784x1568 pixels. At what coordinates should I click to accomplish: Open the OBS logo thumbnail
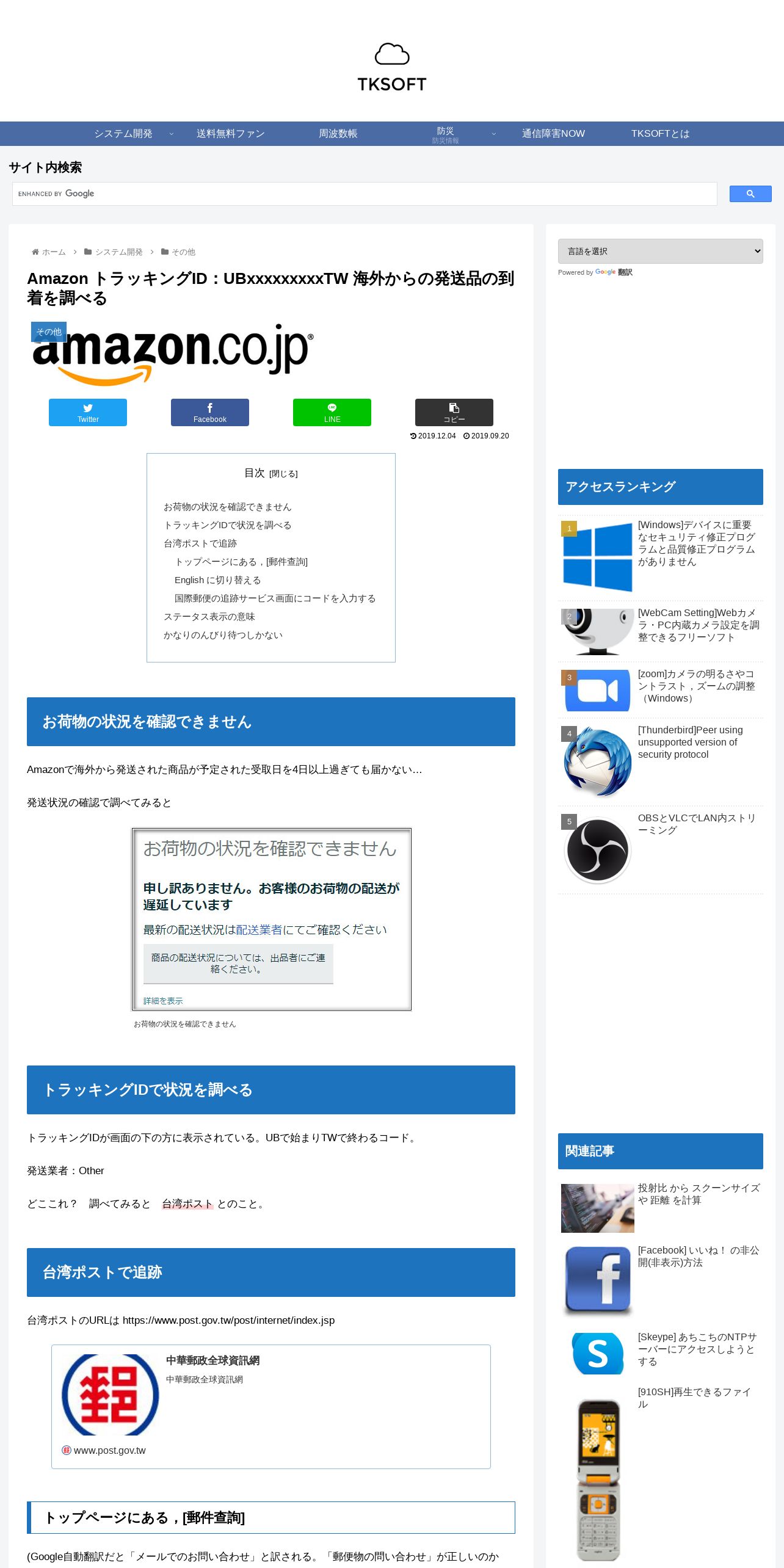(597, 850)
